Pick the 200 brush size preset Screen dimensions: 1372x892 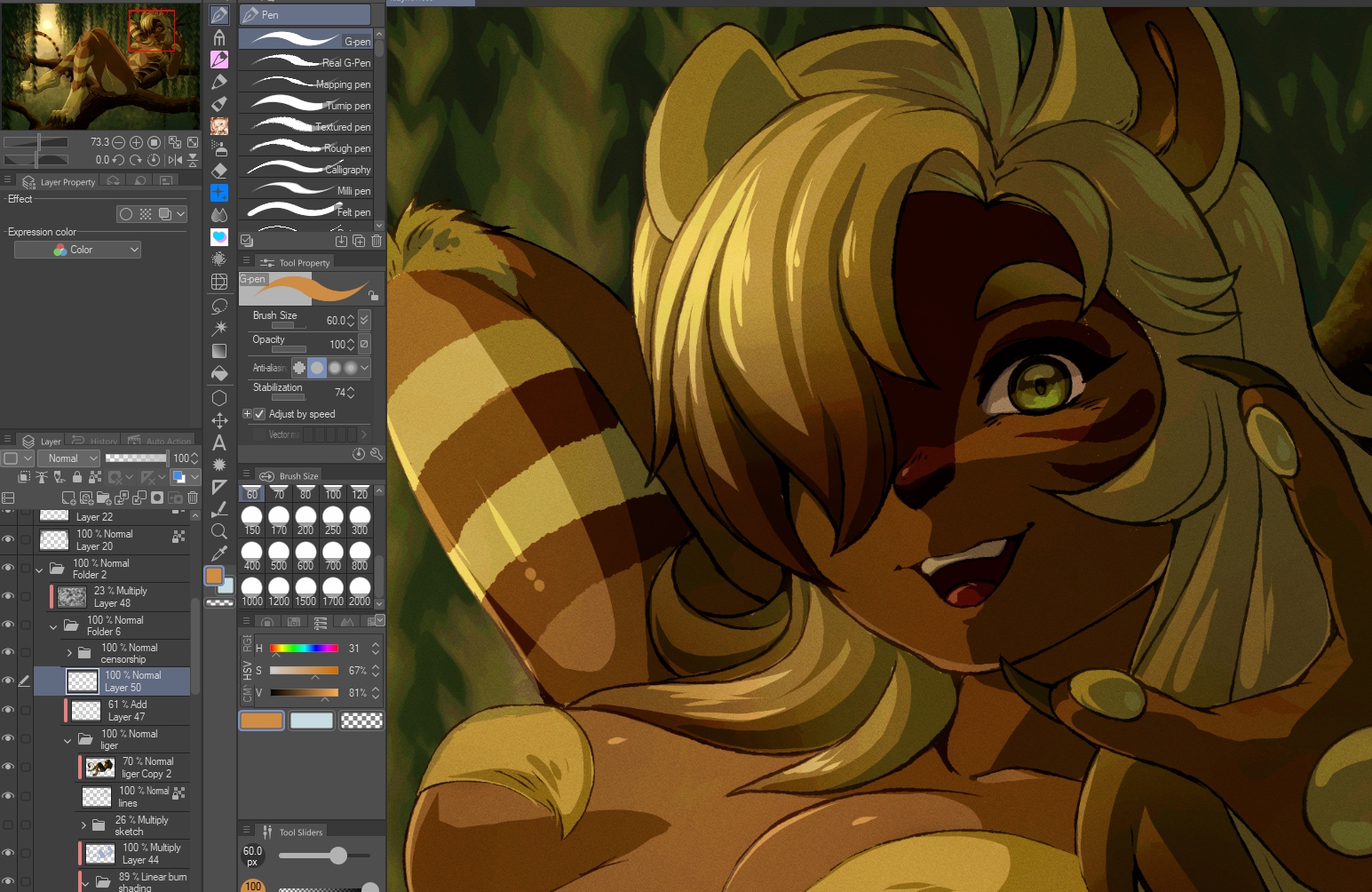point(305,520)
